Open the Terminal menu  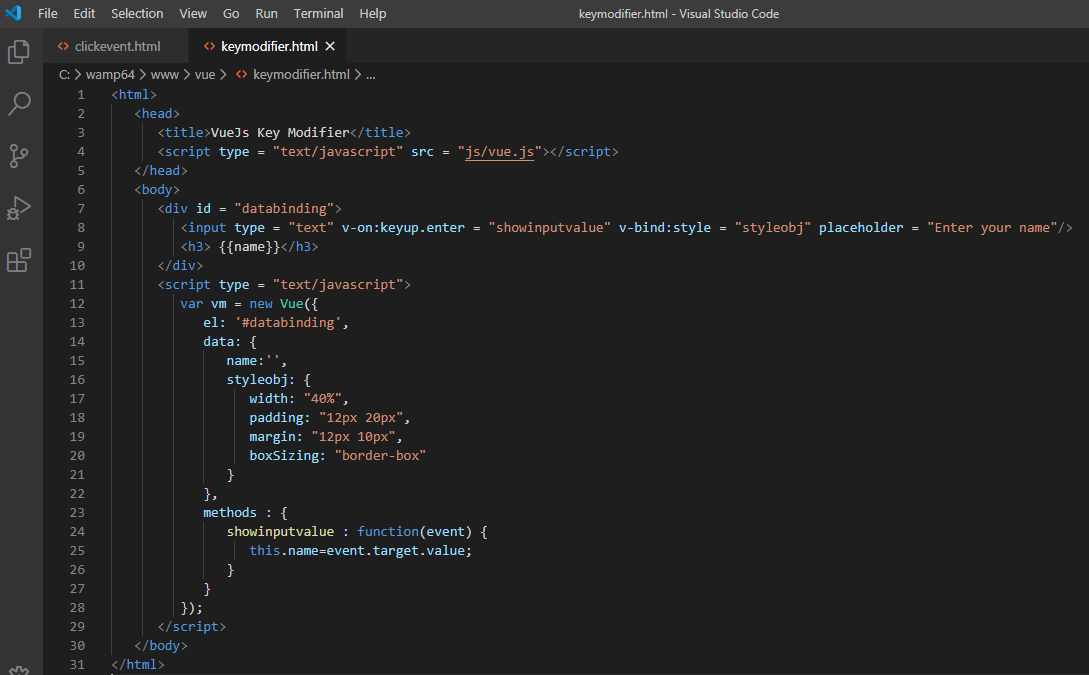[318, 14]
